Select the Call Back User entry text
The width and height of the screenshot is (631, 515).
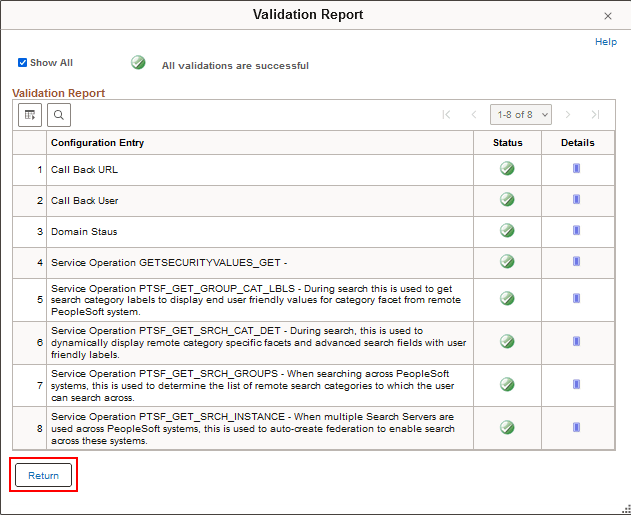[x=85, y=201]
